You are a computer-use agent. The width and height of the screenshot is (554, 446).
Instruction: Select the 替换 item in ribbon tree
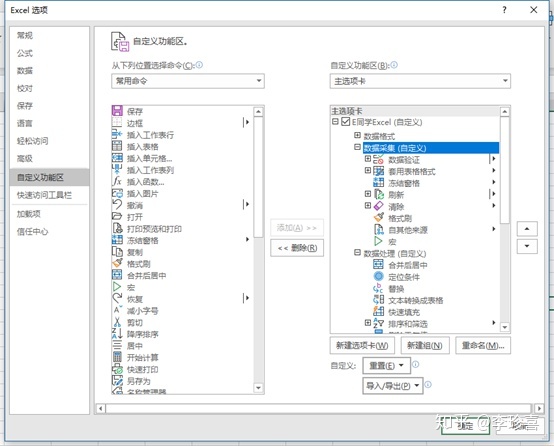[x=396, y=288]
